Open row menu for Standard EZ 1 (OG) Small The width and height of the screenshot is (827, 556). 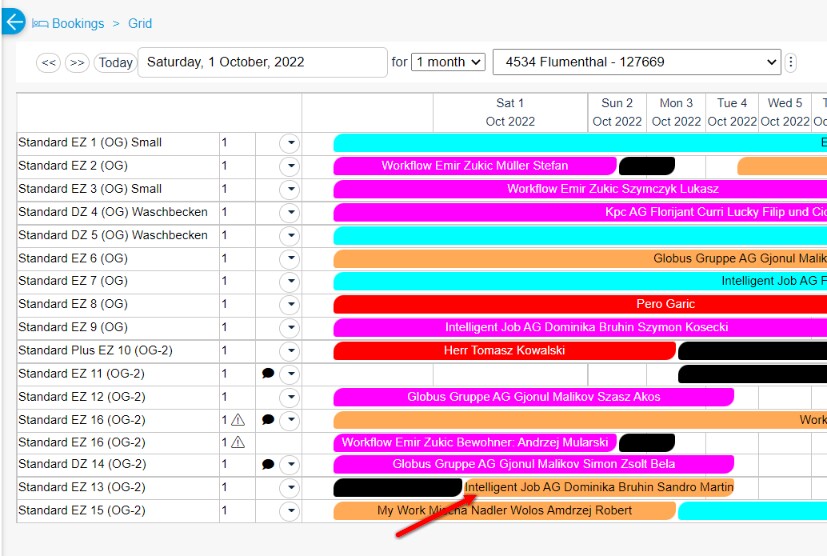tap(290, 143)
